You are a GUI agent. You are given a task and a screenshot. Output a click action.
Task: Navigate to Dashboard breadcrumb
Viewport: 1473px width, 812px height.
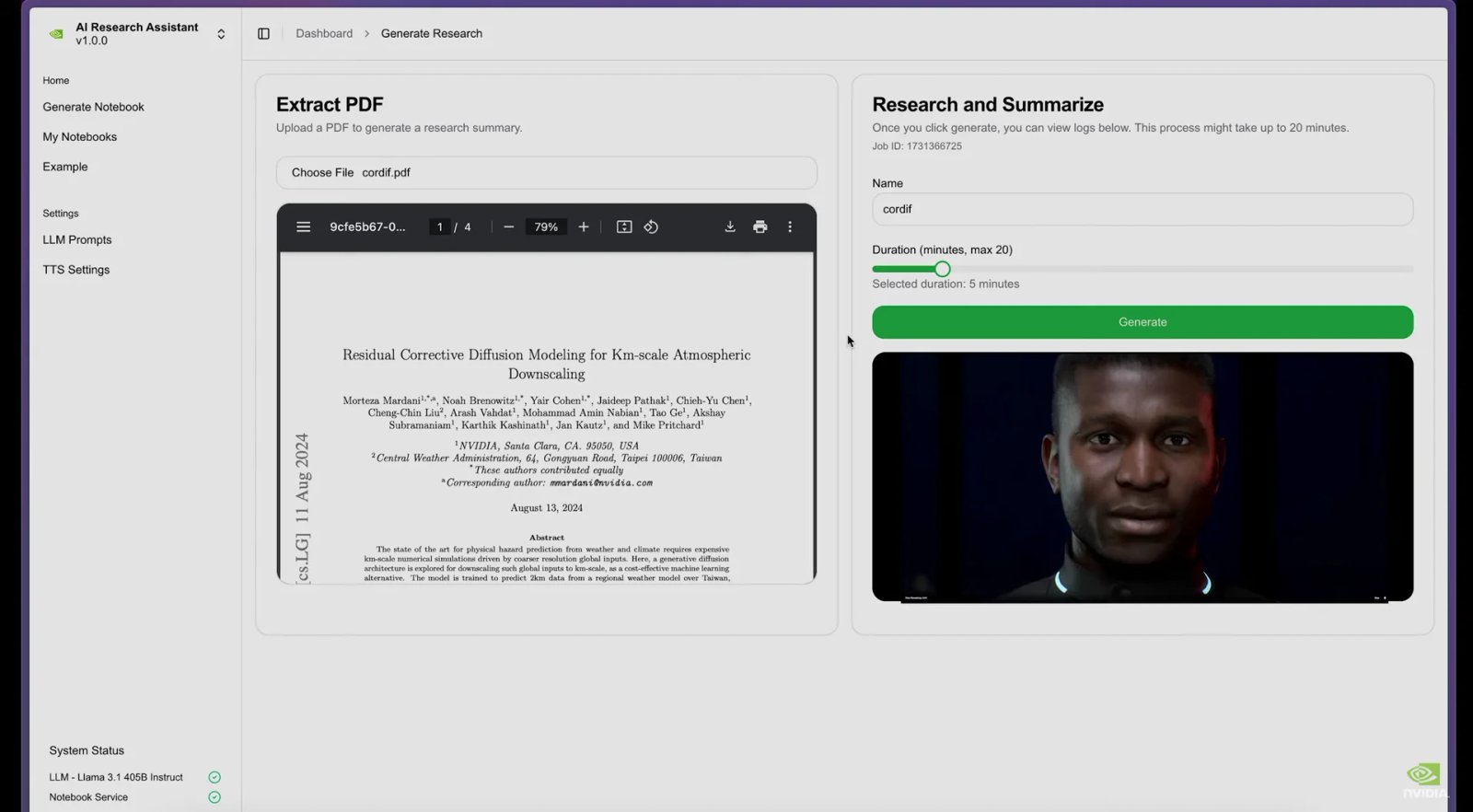pos(324,34)
